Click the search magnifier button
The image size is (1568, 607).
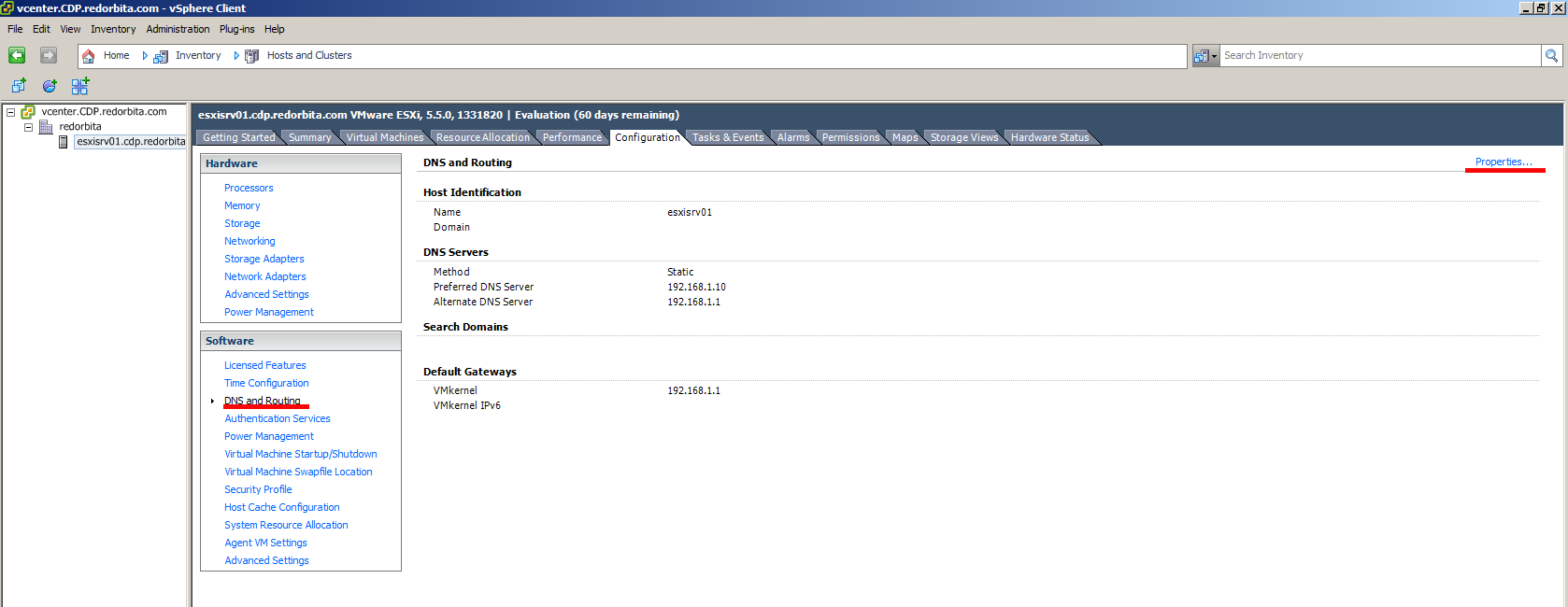pos(1551,56)
